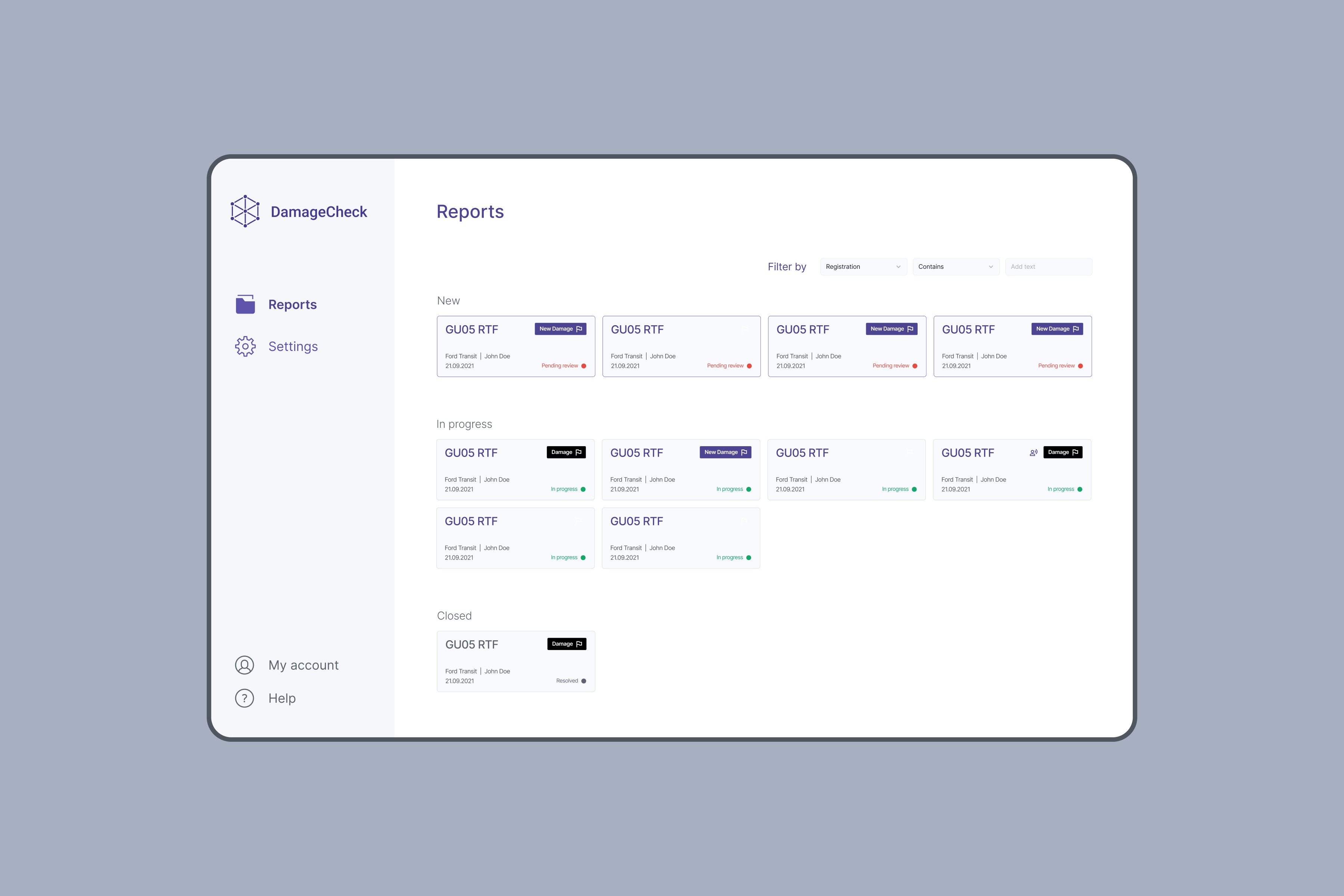Click the Settings gear icon
Viewport: 1344px width, 896px height.
245,346
